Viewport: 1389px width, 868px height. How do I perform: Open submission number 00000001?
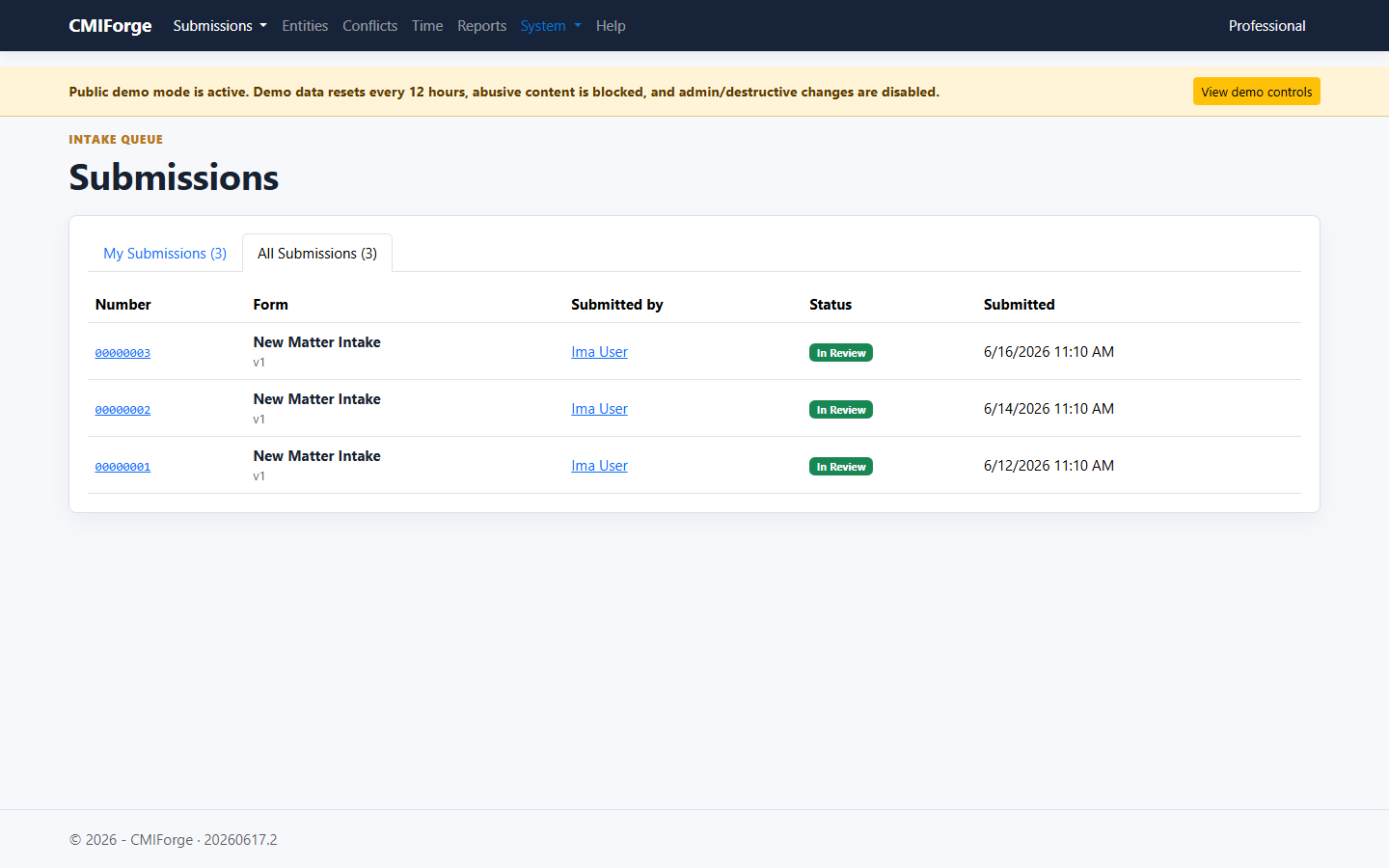(123, 467)
